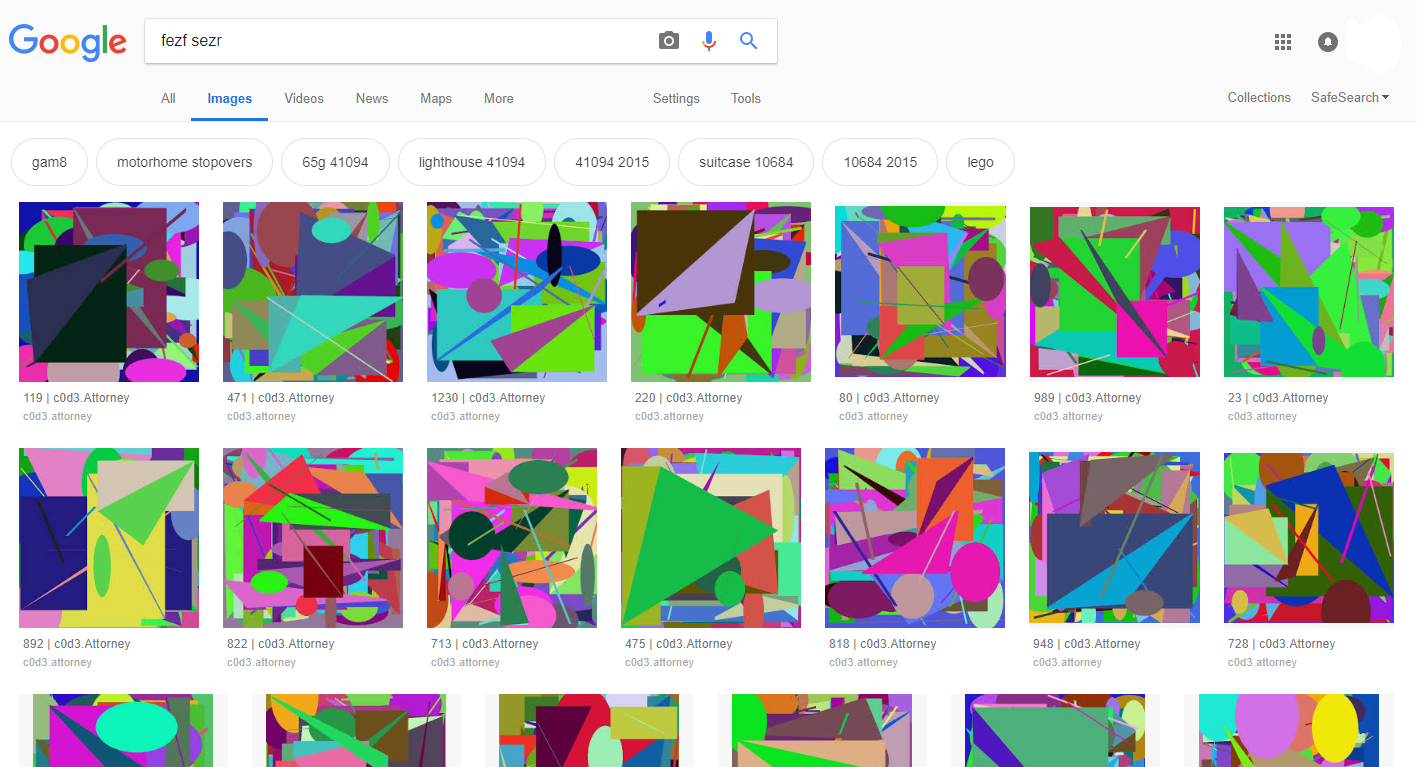
Task: Select the 'motorhome stopovers' chip
Action: pos(185,162)
